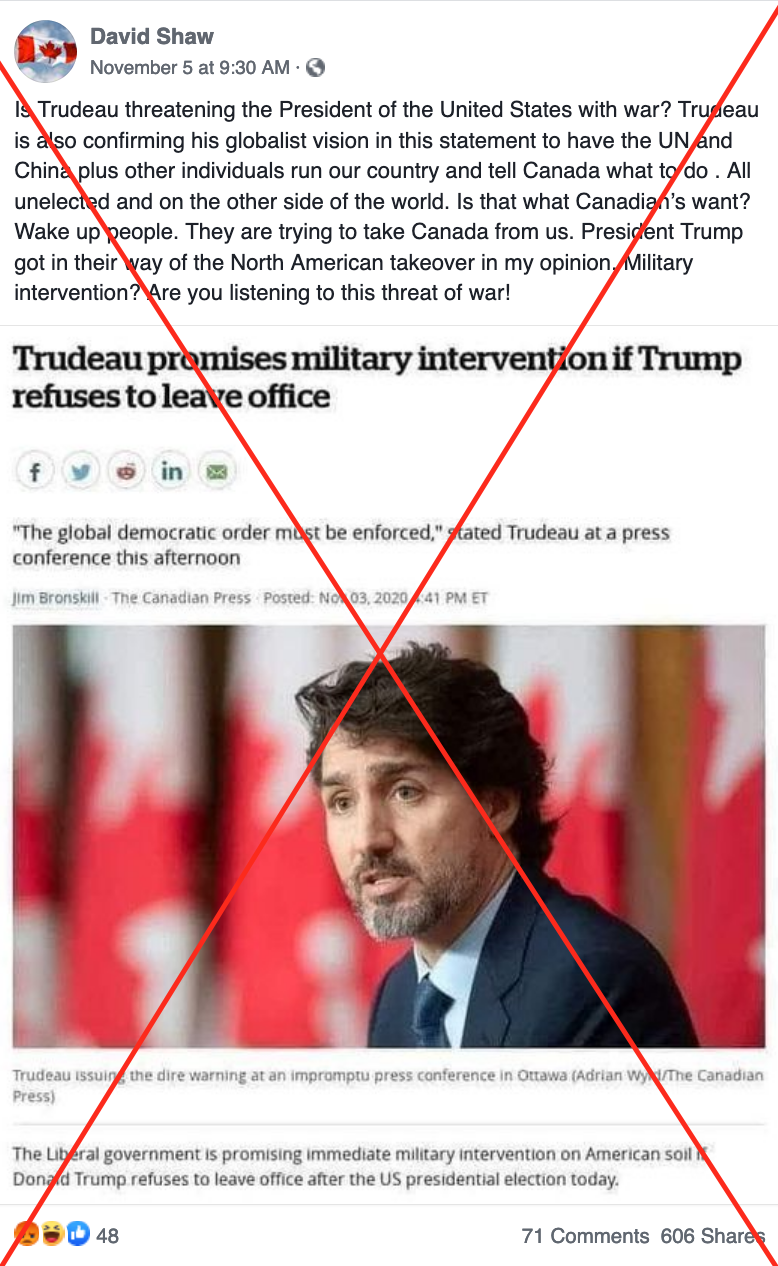Open the David Shaw profile name link

152,37
